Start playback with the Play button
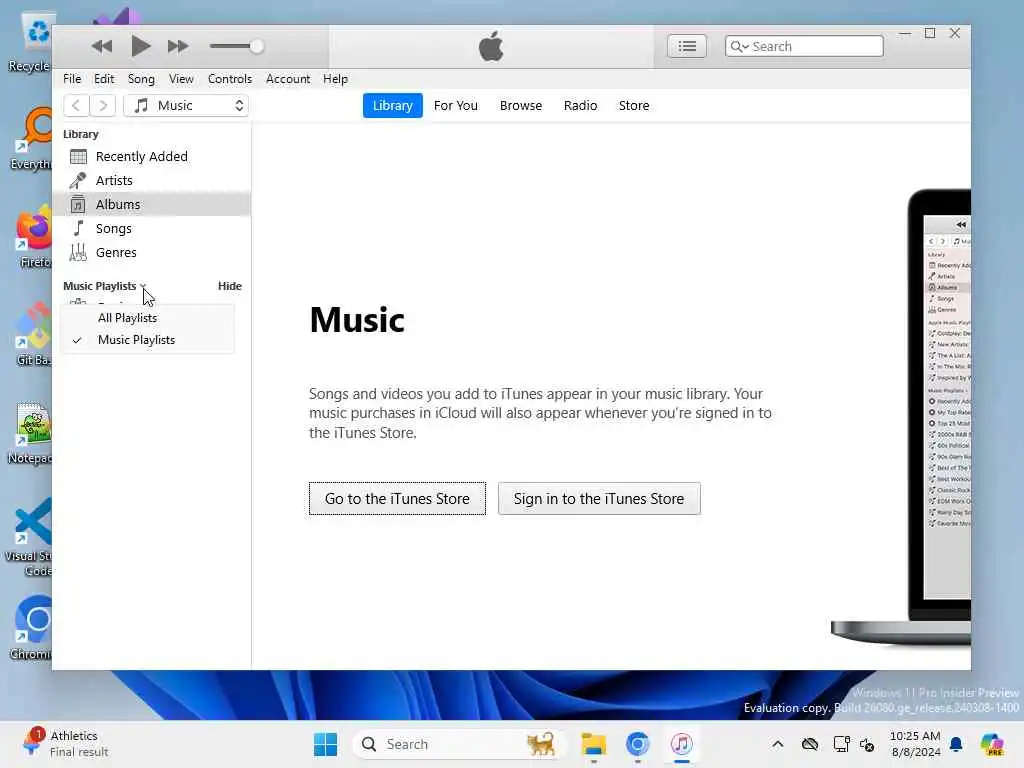The width and height of the screenshot is (1024, 768). point(140,46)
